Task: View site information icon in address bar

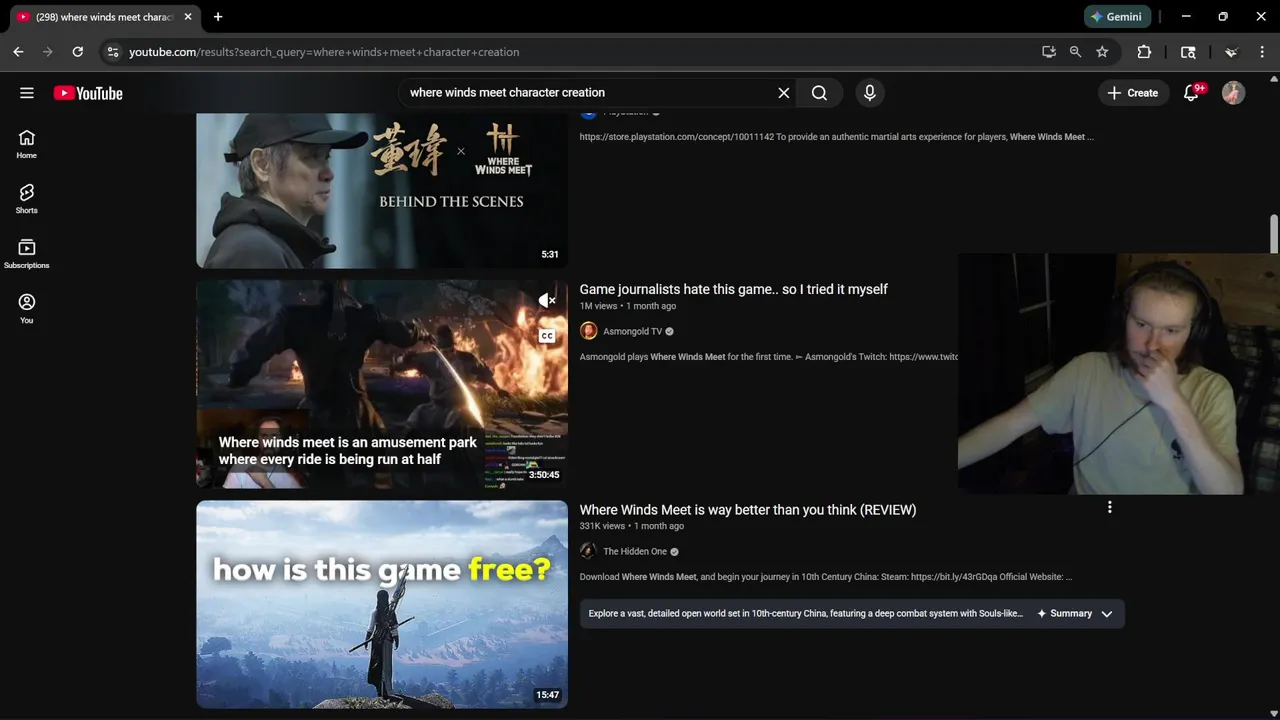Action: click(112, 52)
